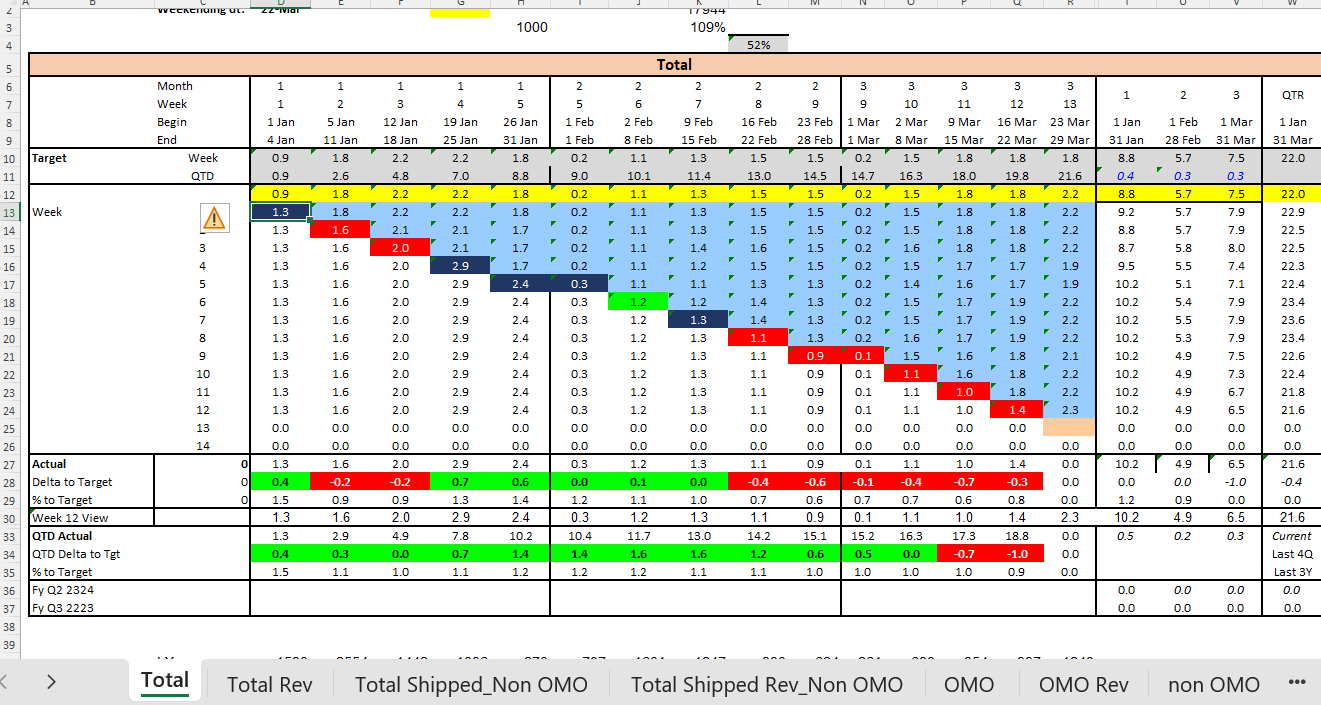Select row 13 header
Image resolution: width=1321 pixels, height=705 pixels.
[x=10, y=212]
